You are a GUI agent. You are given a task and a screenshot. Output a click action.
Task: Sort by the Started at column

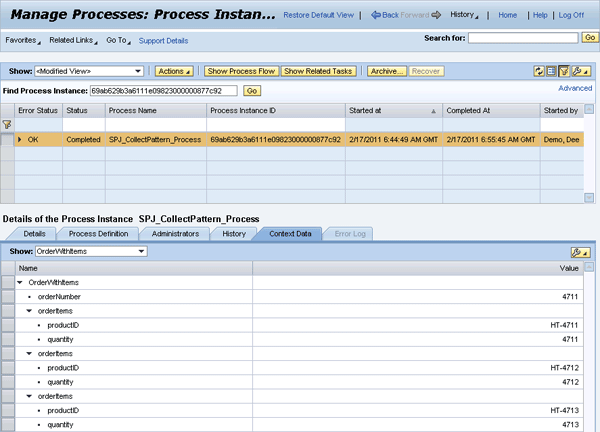[x=392, y=110]
